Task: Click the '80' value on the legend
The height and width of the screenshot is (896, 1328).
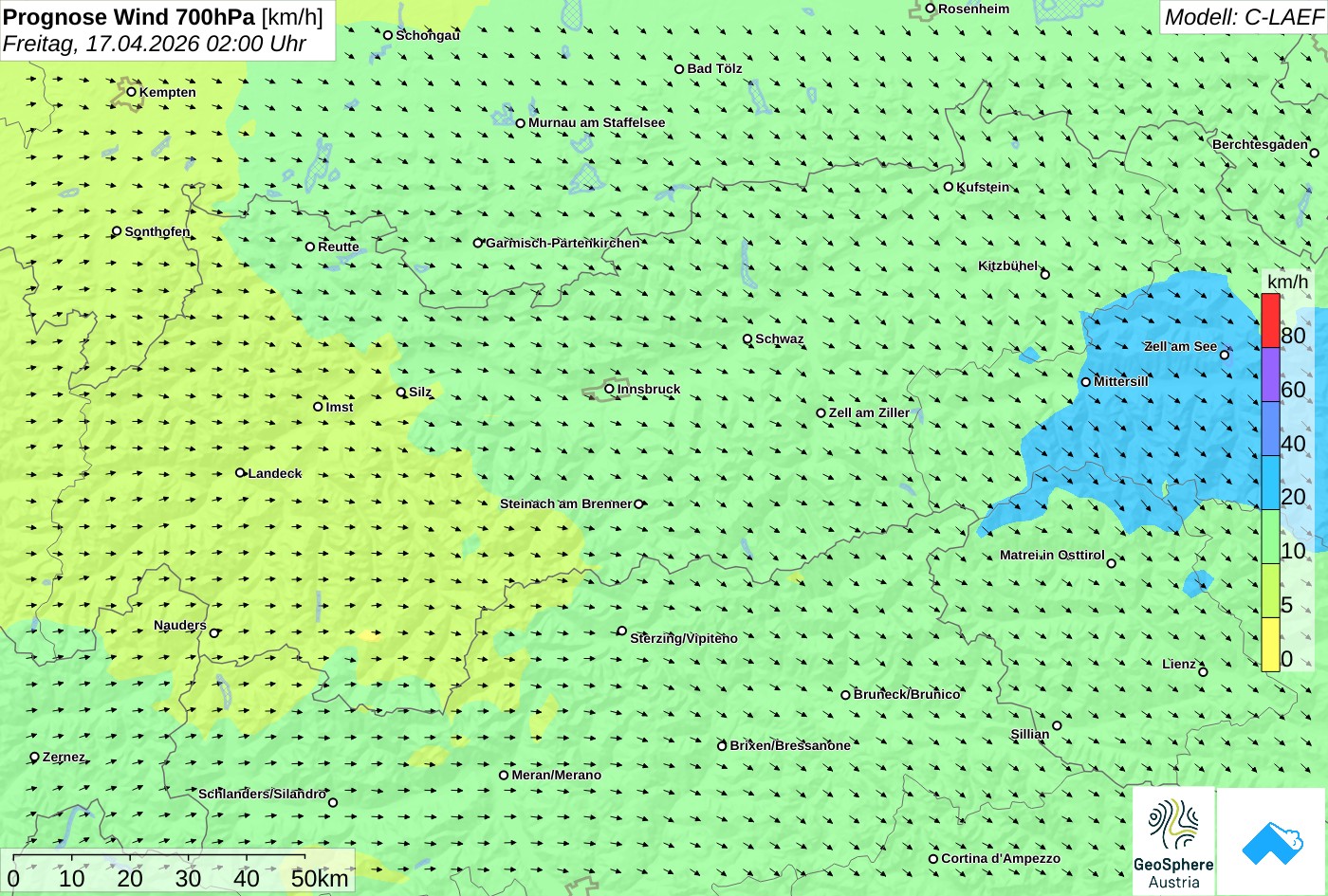Action: (x=1293, y=335)
